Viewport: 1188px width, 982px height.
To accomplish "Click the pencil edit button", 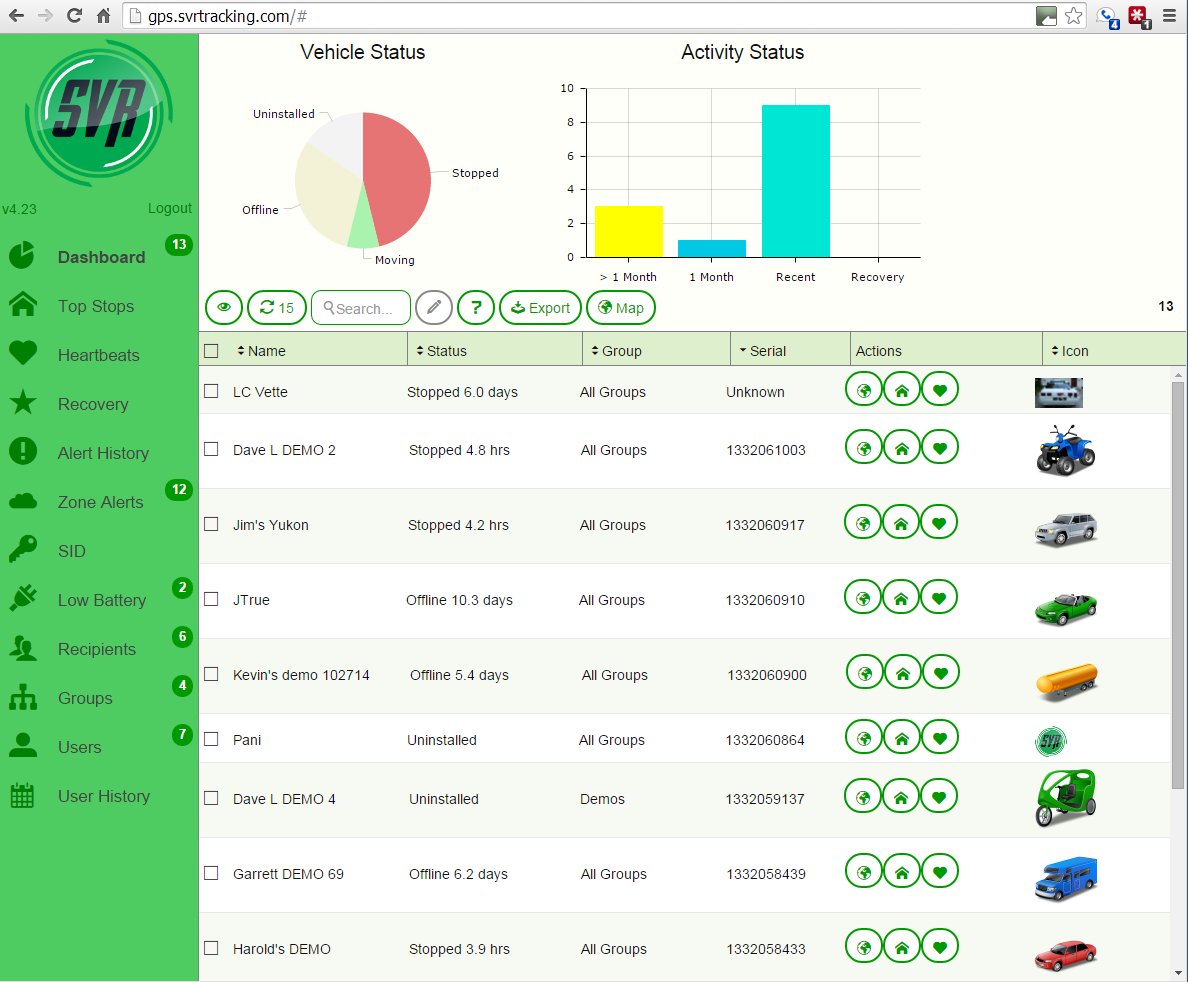I will 434,308.
